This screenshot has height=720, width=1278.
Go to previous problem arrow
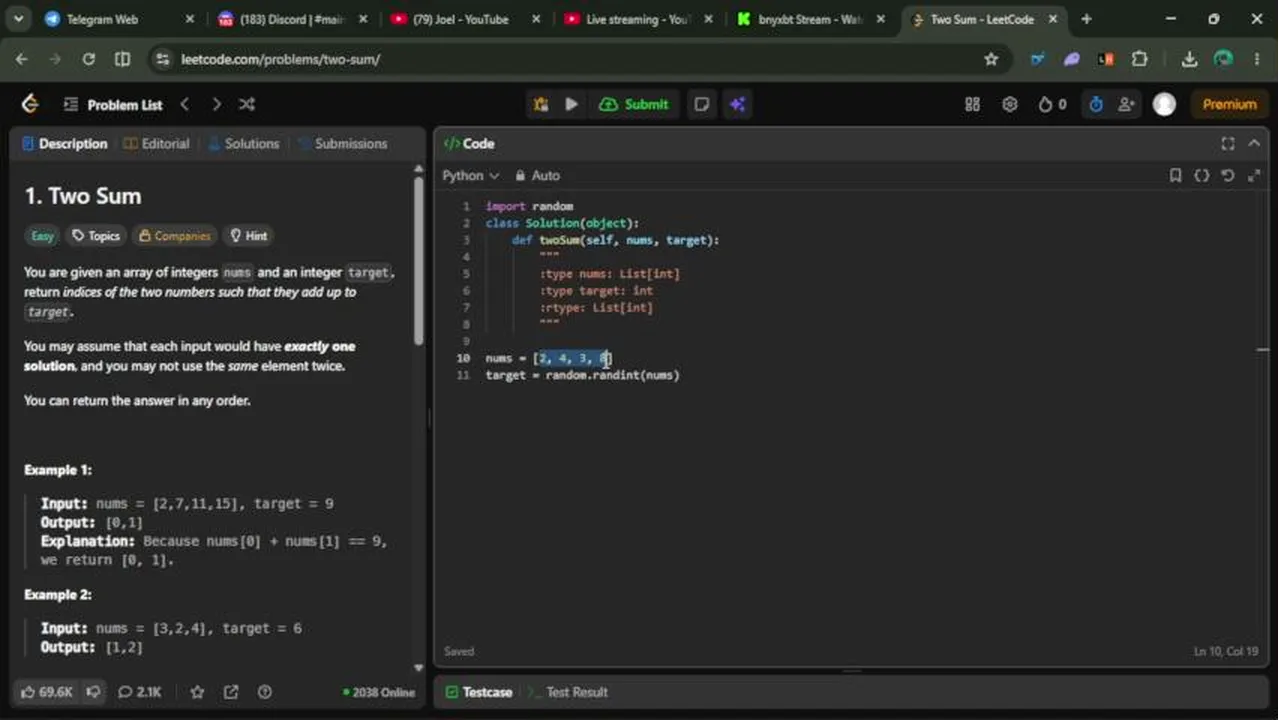coord(185,104)
